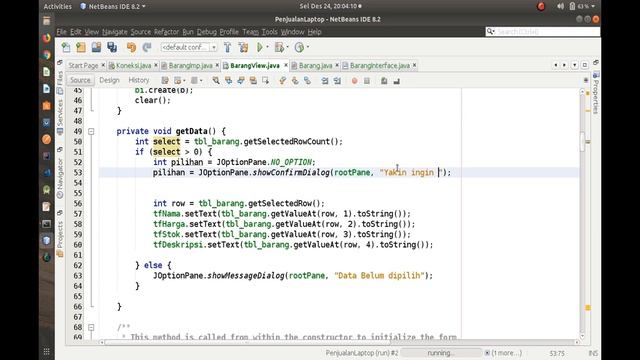The image size is (640, 360).
Task: Open Firefox from the Ubuntu dock
Action: tap(47, 38)
